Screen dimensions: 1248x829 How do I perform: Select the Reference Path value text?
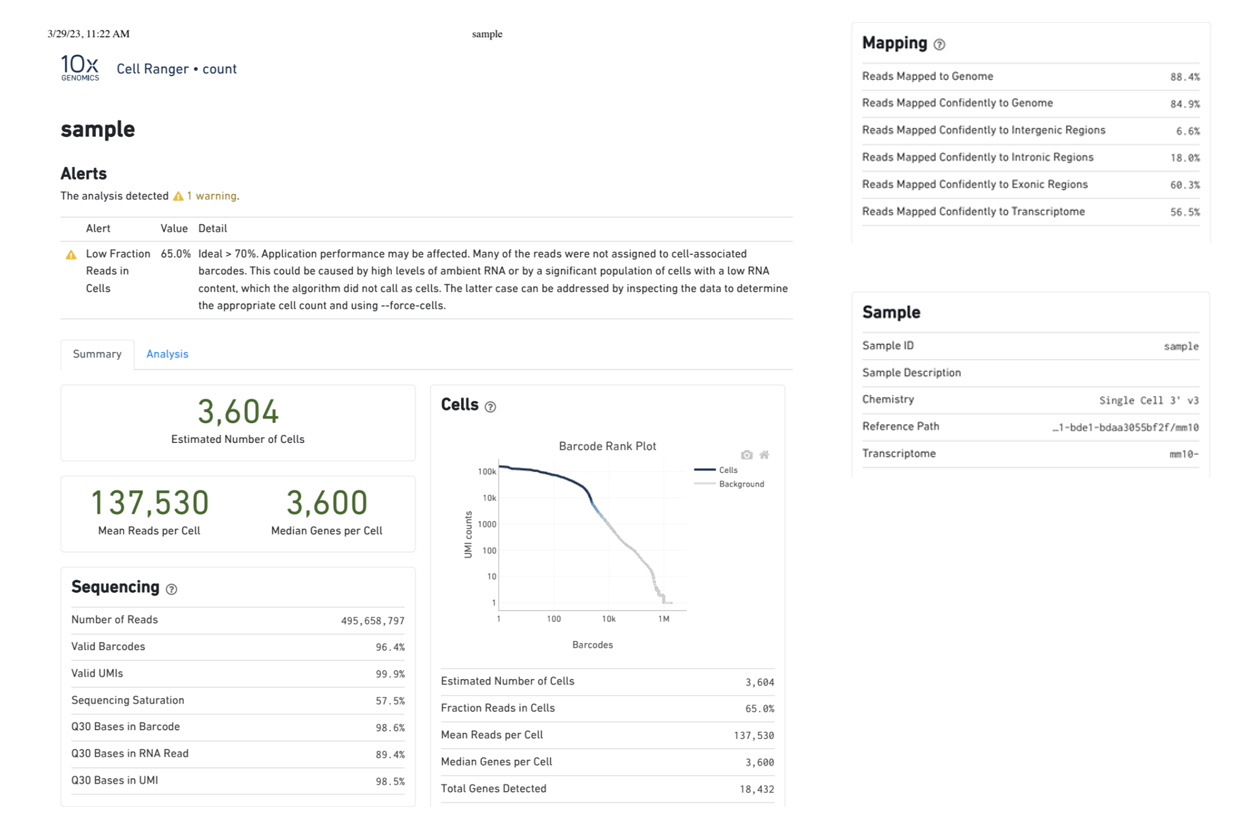point(1125,427)
